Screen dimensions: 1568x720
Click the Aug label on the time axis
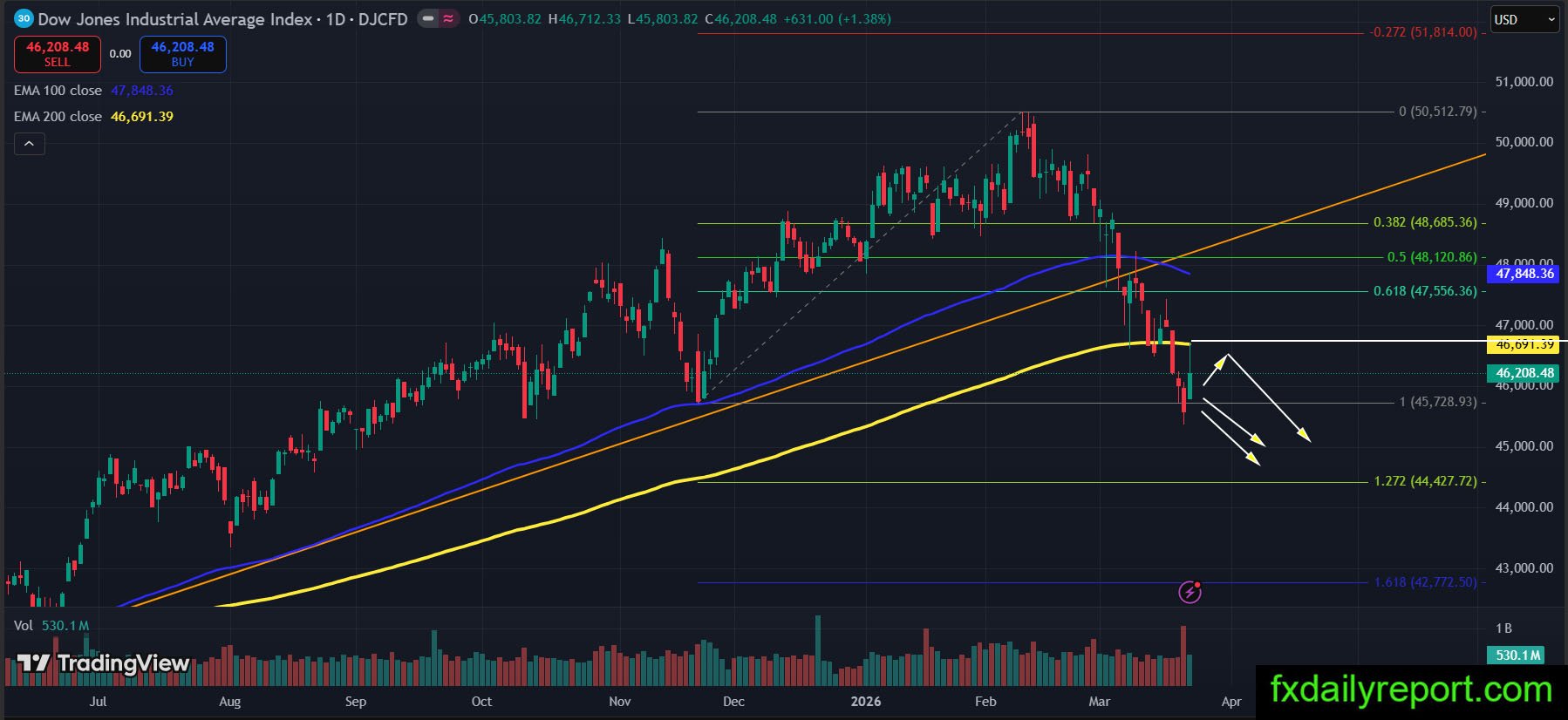(x=229, y=702)
